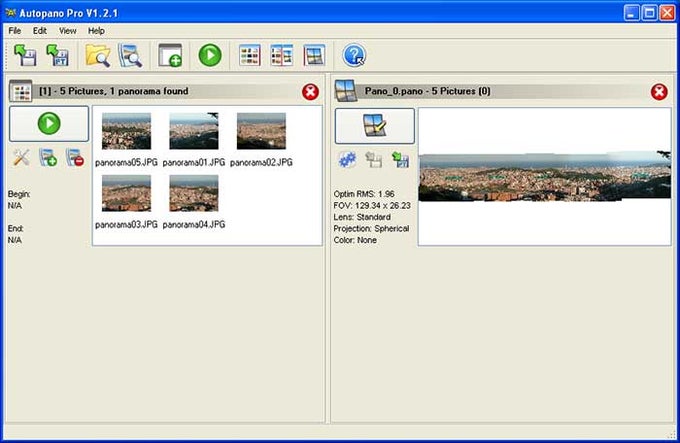Select the panorama02.JPG thumbnail
The image size is (680, 443).
[x=261, y=131]
